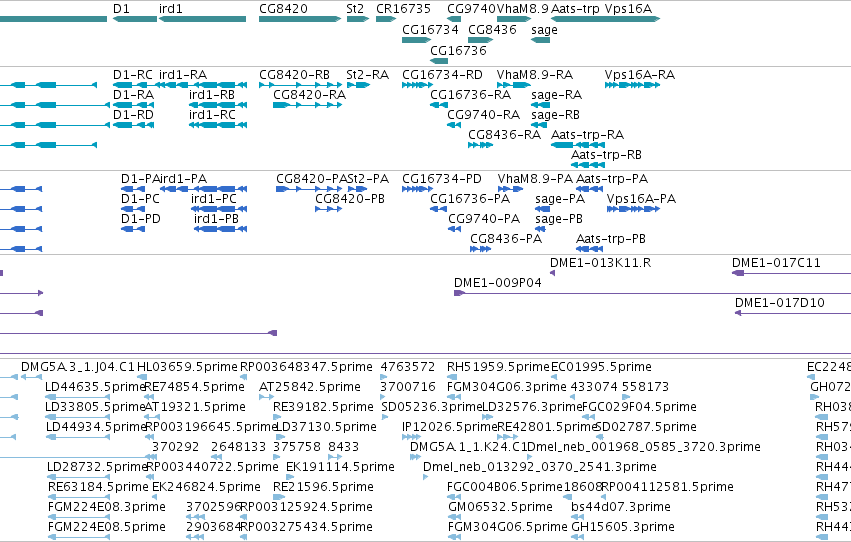The image size is (851, 542).
Task: Click the Aats-trp-RB transcript label
Action: coord(606,155)
